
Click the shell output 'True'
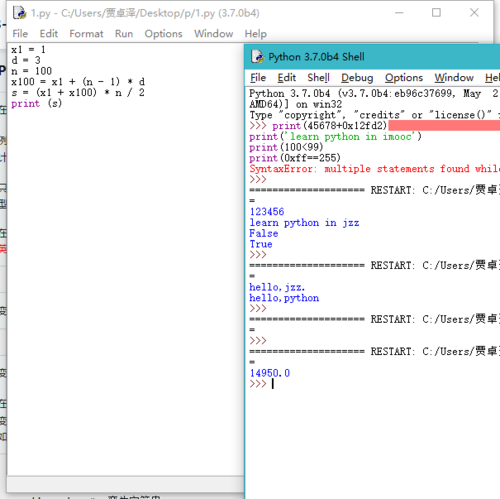point(261,244)
